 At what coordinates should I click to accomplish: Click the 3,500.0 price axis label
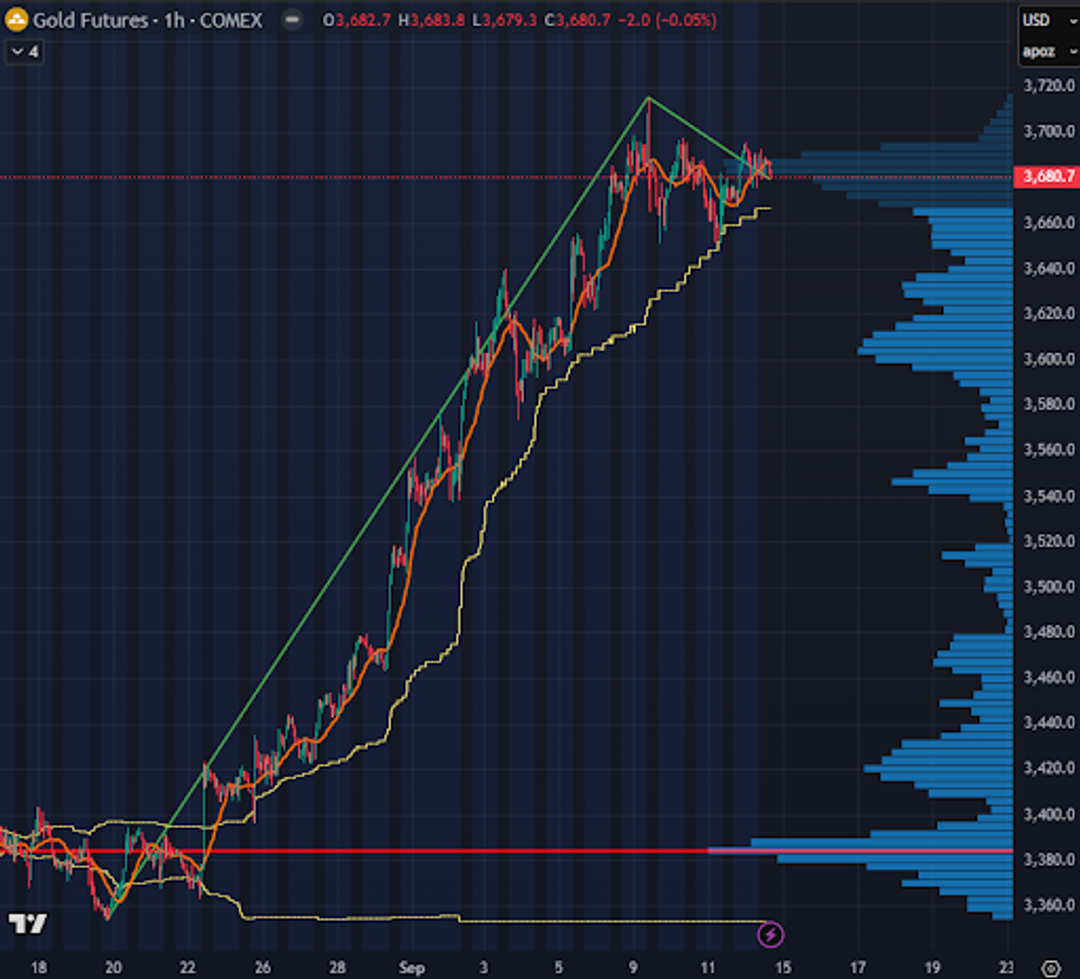1049,587
